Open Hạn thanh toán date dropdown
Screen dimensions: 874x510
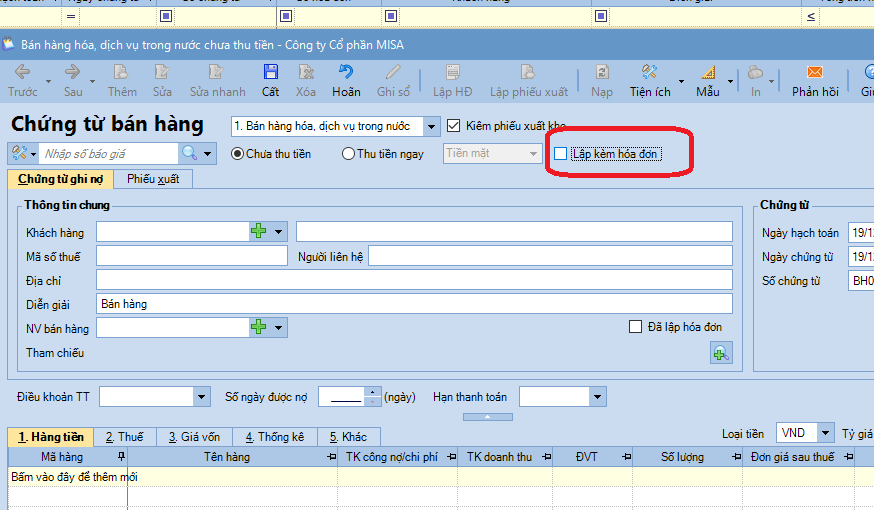pos(597,397)
